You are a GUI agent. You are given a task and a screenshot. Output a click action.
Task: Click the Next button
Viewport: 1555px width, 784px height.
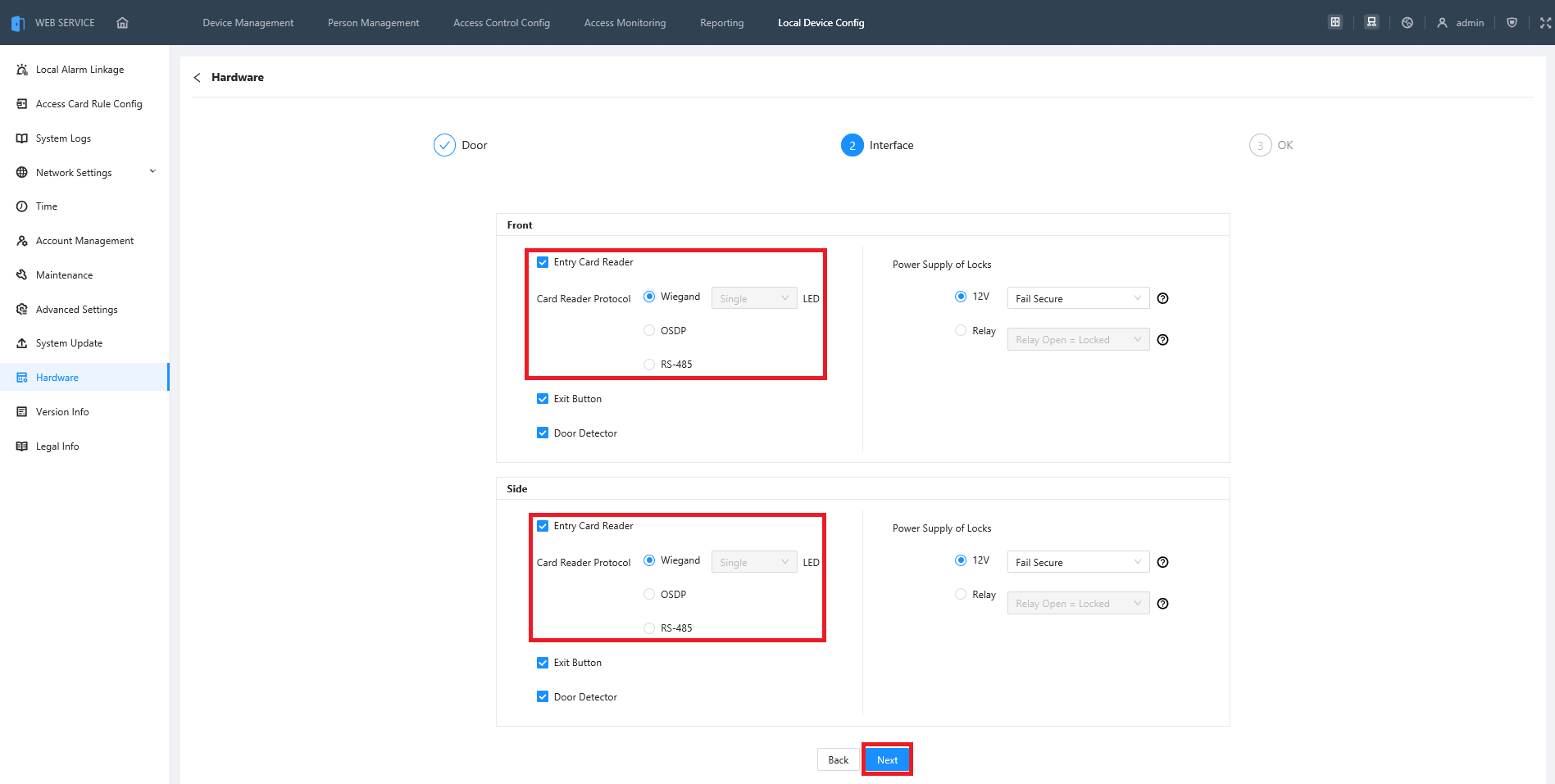coord(887,760)
